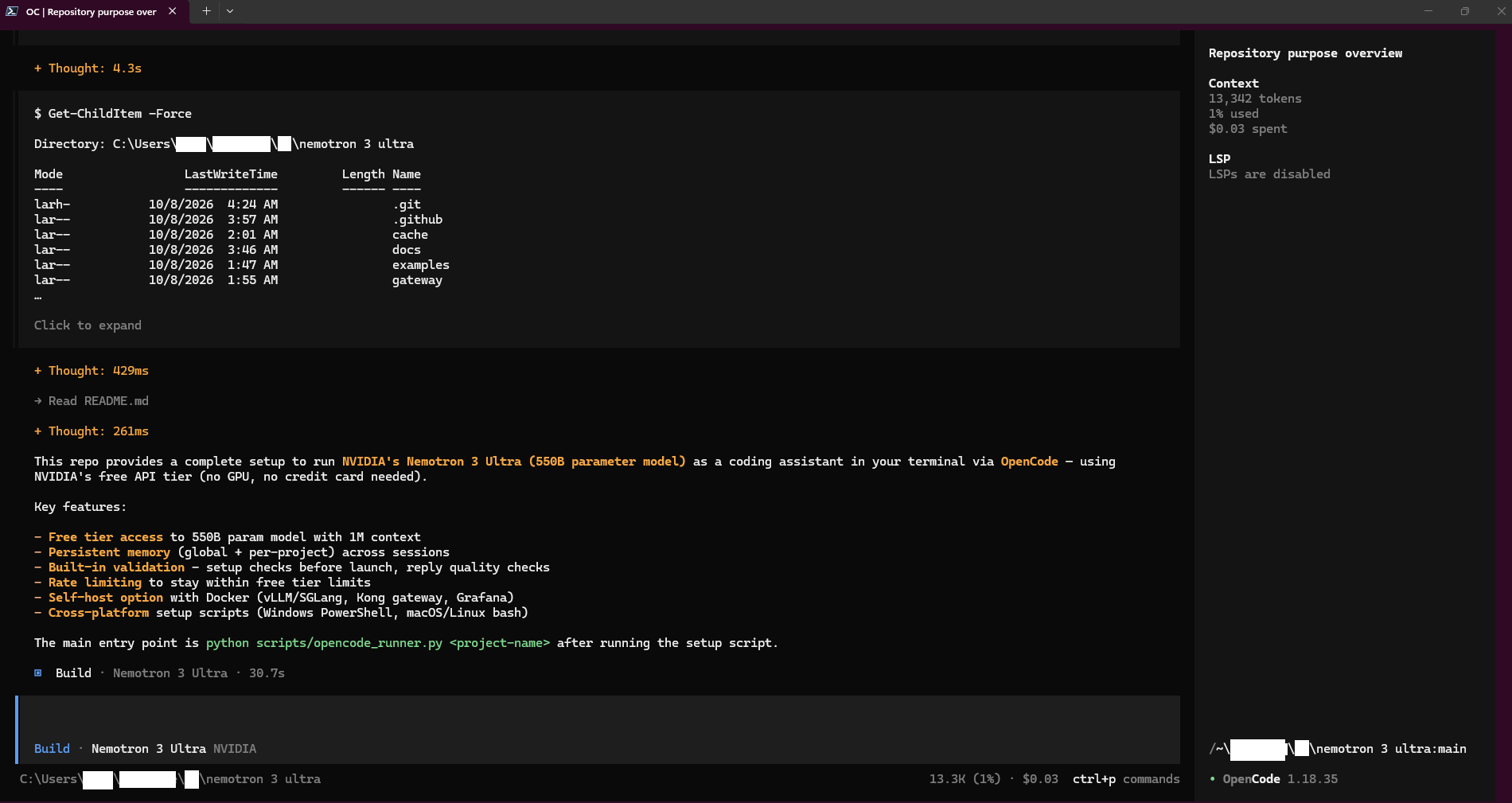Click the '$ Get-ChildItem -Force' command line
This screenshot has width=1512, height=803.
coord(112,114)
